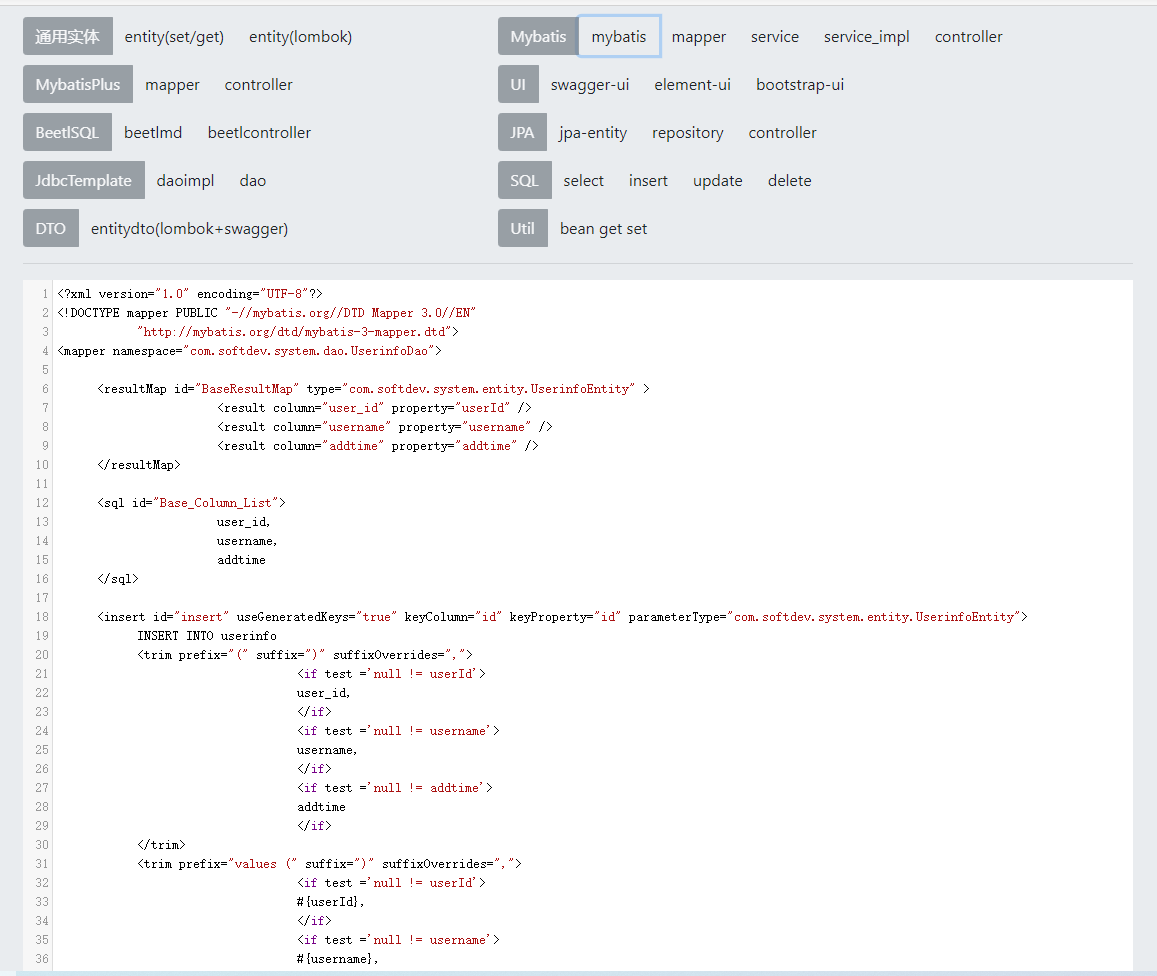The image size is (1157, 976).
Task: Click the beetlmd template
Action: pyautogui.click(x=153, y=133)
